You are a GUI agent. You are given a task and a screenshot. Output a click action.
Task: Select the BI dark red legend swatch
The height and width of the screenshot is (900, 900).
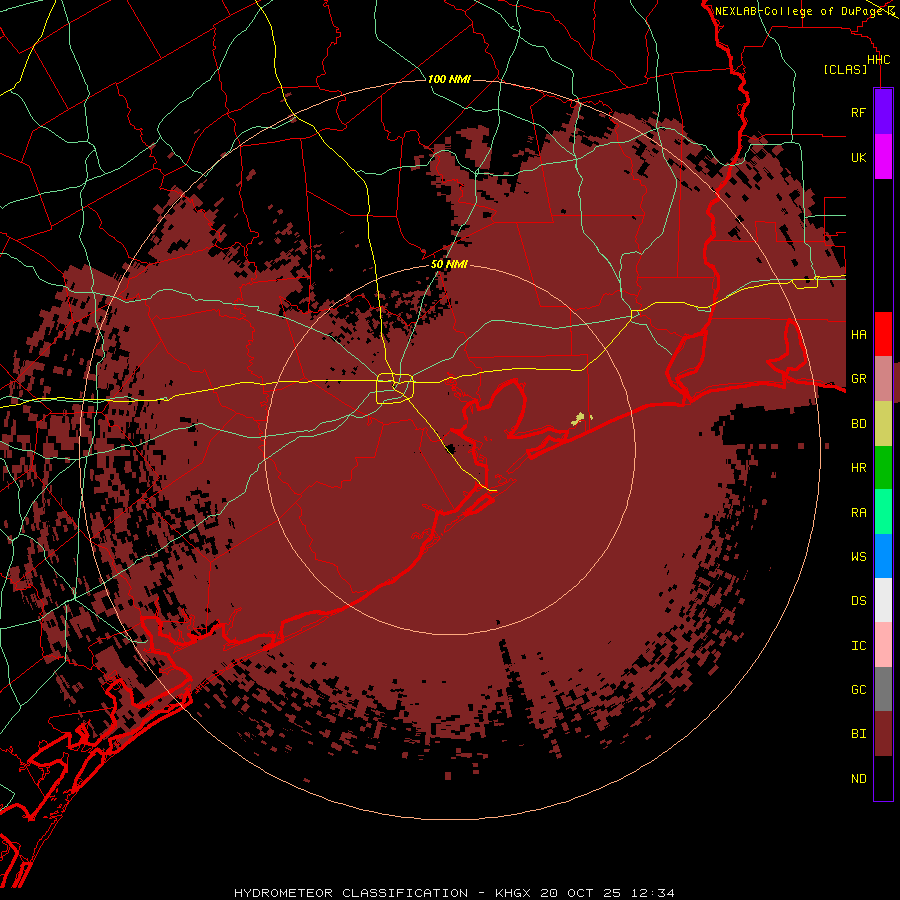(883, 734)
